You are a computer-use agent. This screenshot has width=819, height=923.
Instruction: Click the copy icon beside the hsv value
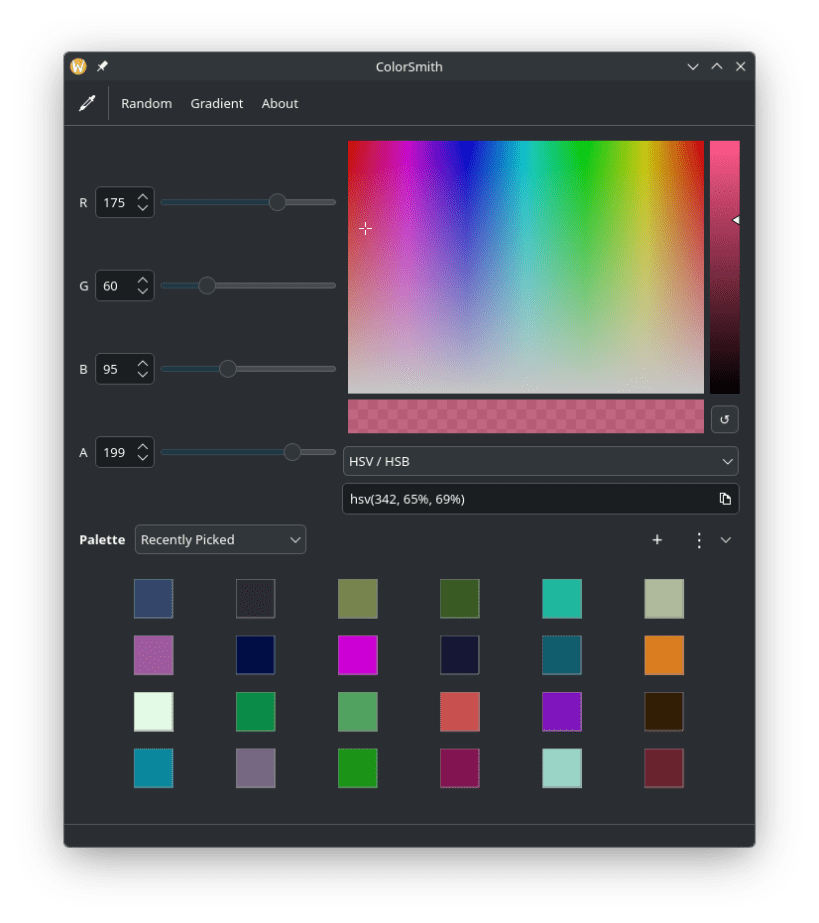(x=725, y=498)
